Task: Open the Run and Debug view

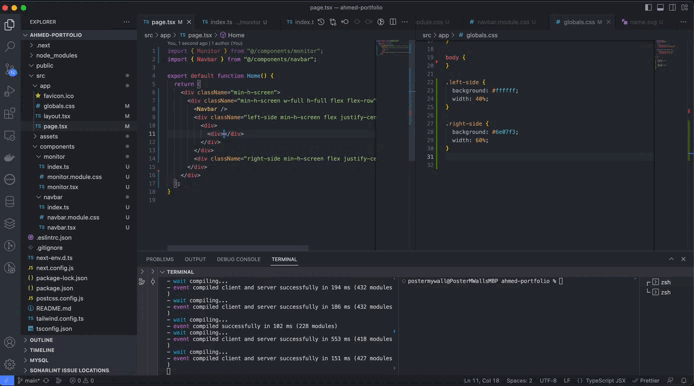Action: click(x=9, y=91)
